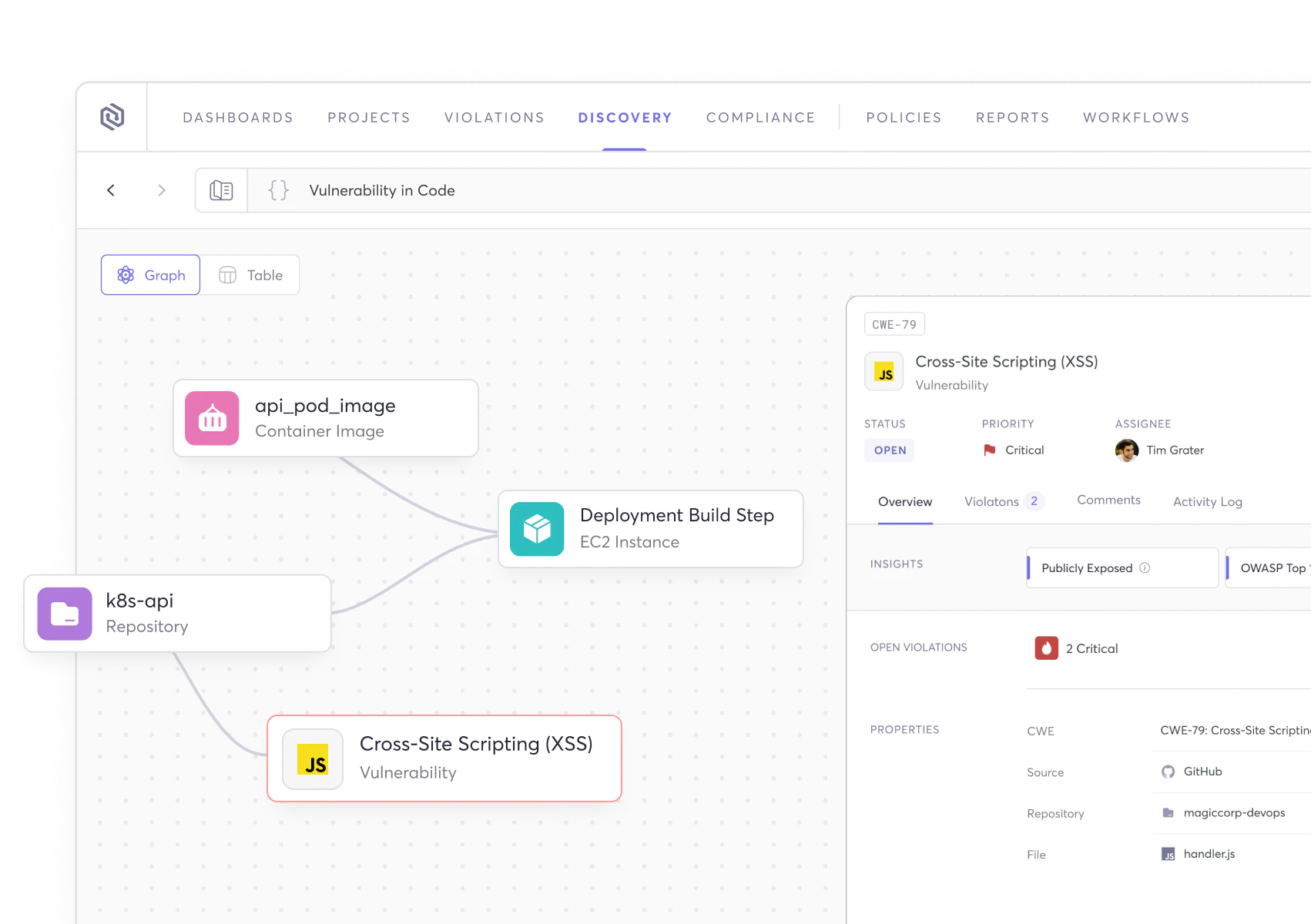The height and width of the screenshot is (924, 1311).
Task: Open the Violations navigation menu
Action: (x=494, y=118)
